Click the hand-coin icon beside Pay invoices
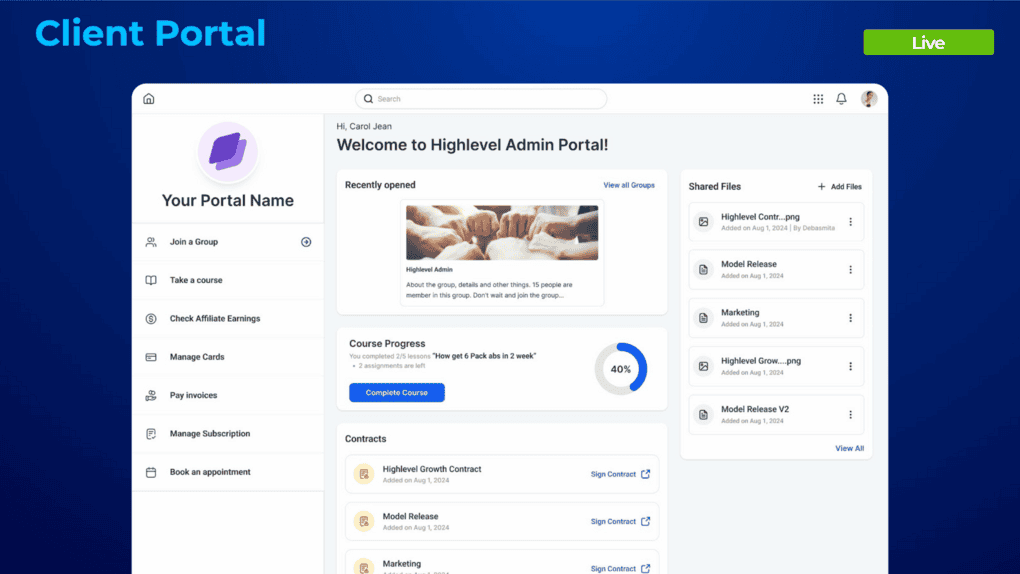 [x=151, y=396]
